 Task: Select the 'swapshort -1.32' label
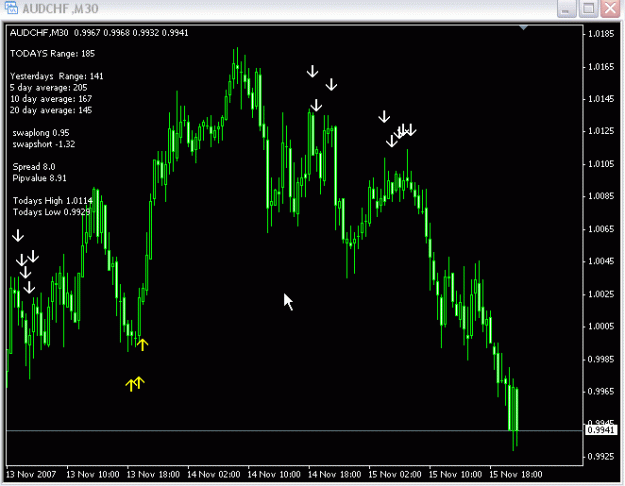(43, 144)
